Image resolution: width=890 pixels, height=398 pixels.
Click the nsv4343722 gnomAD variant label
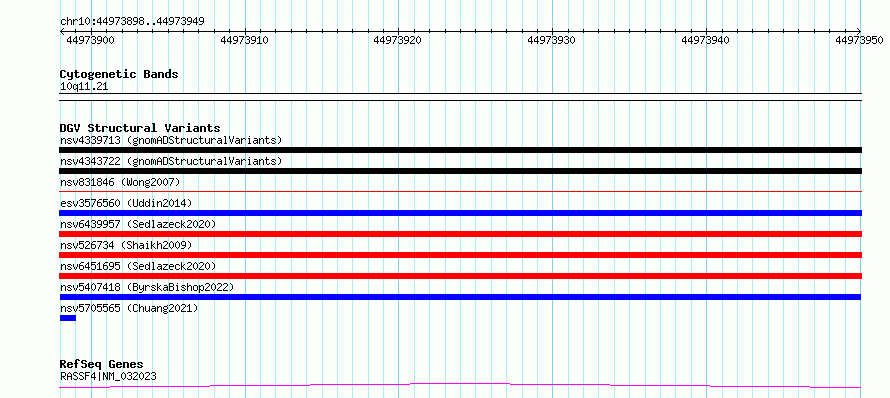[171, 161]
